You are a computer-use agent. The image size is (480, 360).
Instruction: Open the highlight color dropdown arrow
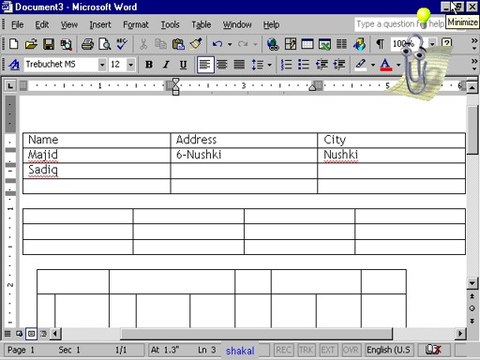[x=373, y=64]
